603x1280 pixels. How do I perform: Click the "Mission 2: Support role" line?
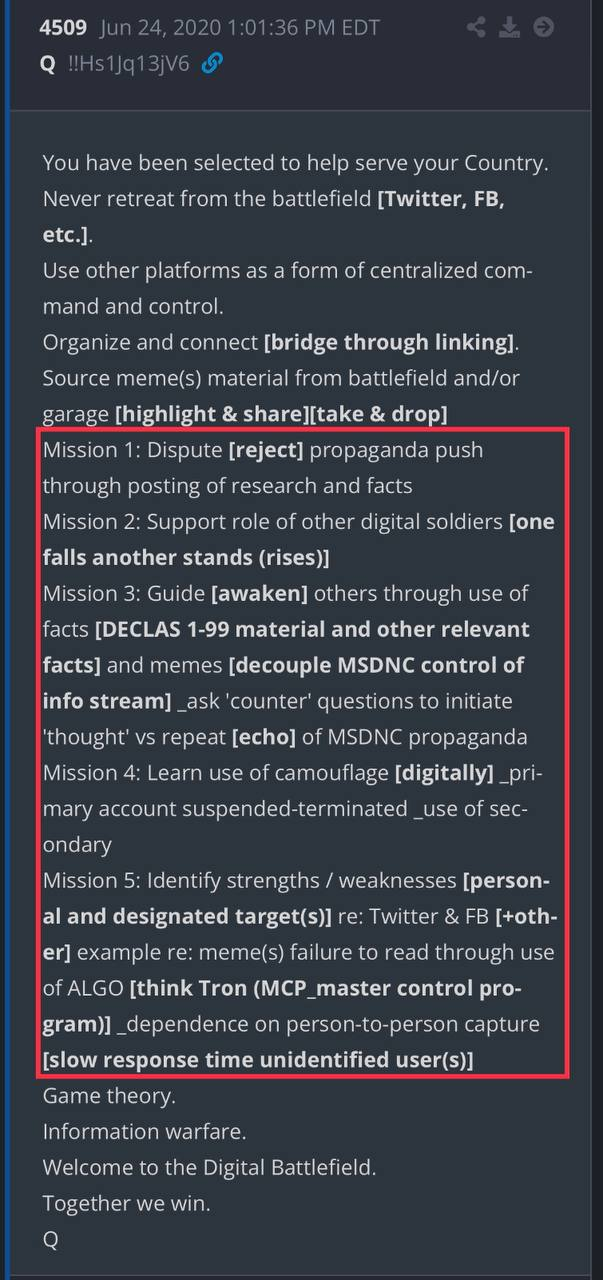point(160,522)
